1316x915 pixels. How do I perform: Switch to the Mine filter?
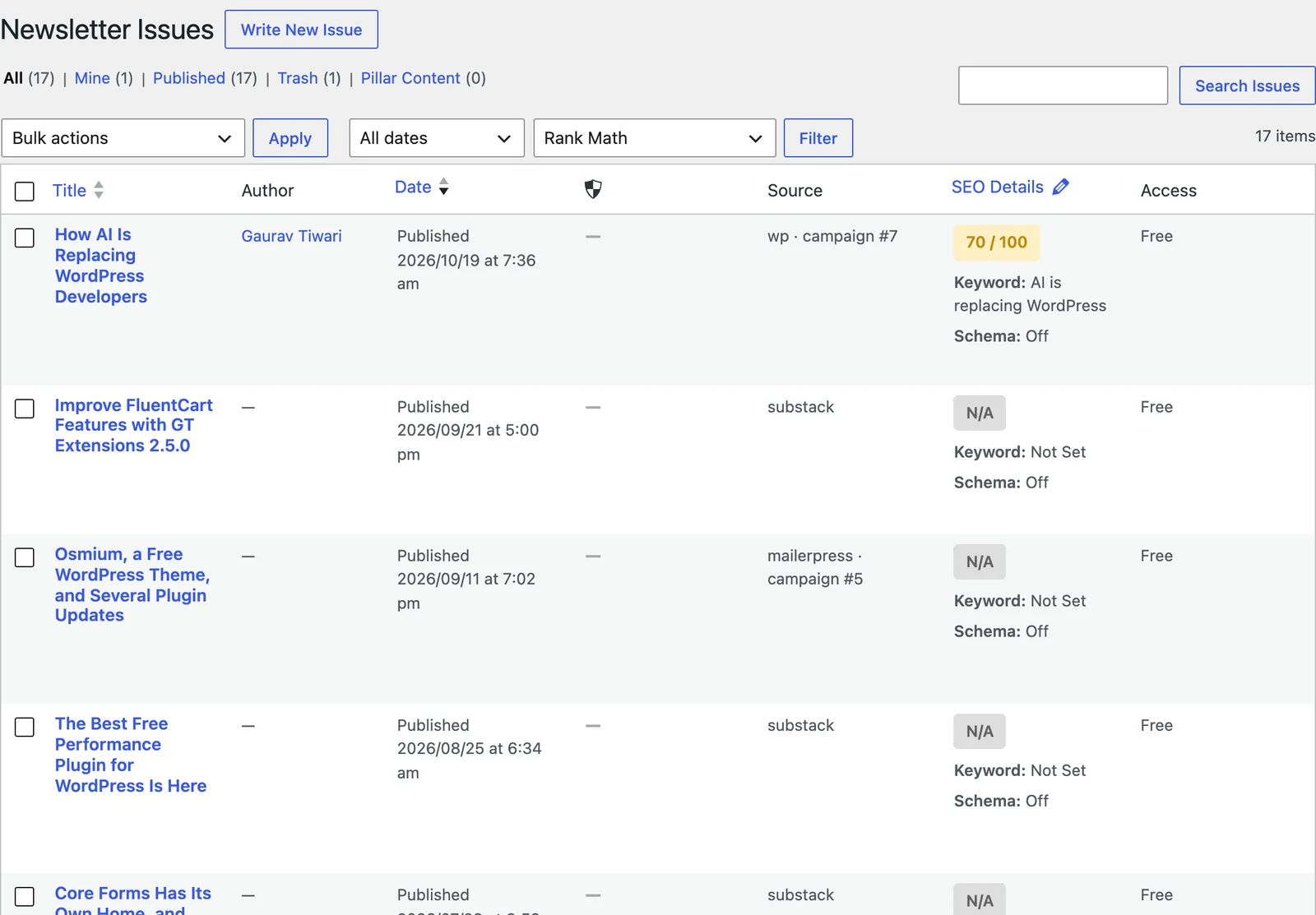[x=92, y=78]
